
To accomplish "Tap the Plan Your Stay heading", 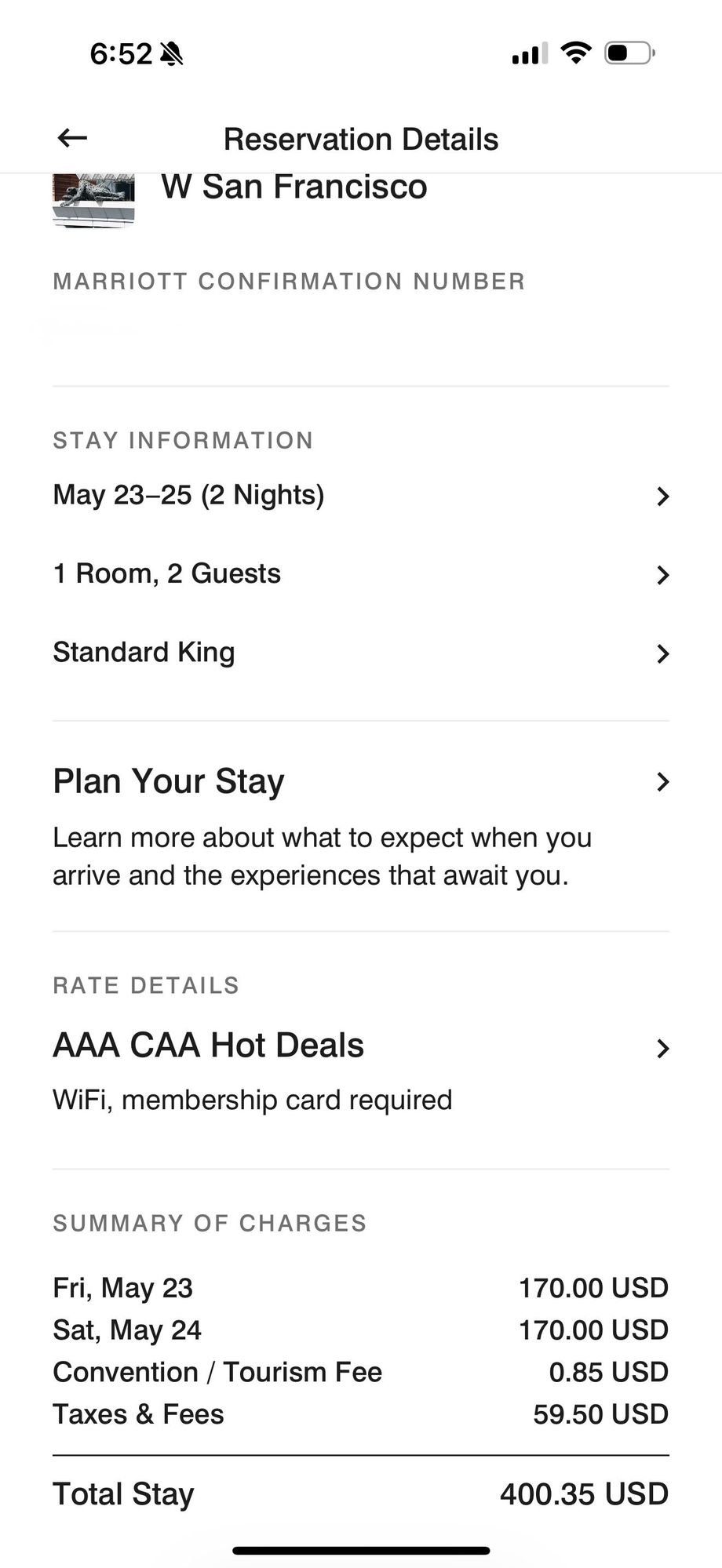I will (x=169, y=781).
